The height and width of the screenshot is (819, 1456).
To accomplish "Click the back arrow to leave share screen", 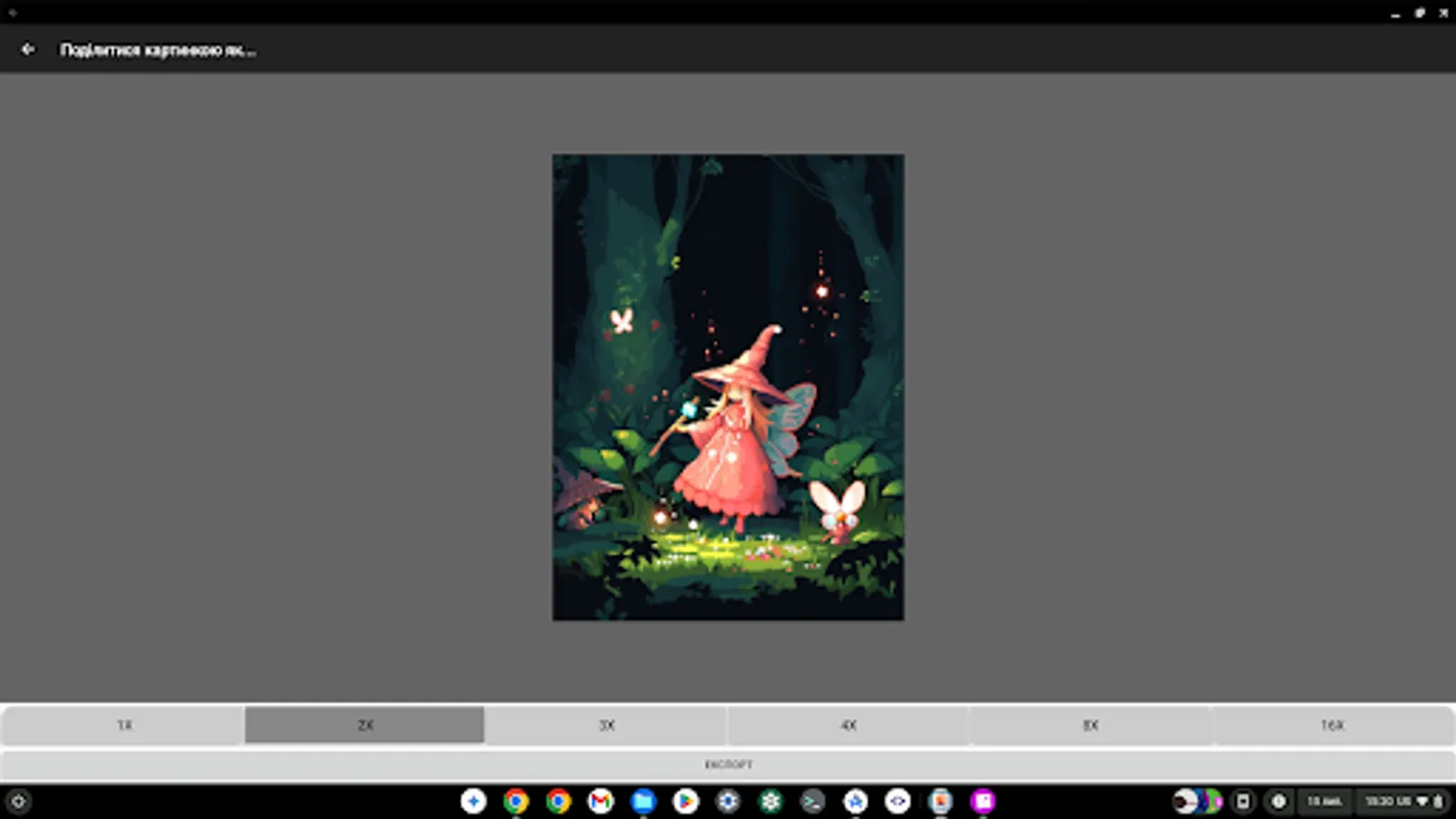I will [x=27, y=49].
